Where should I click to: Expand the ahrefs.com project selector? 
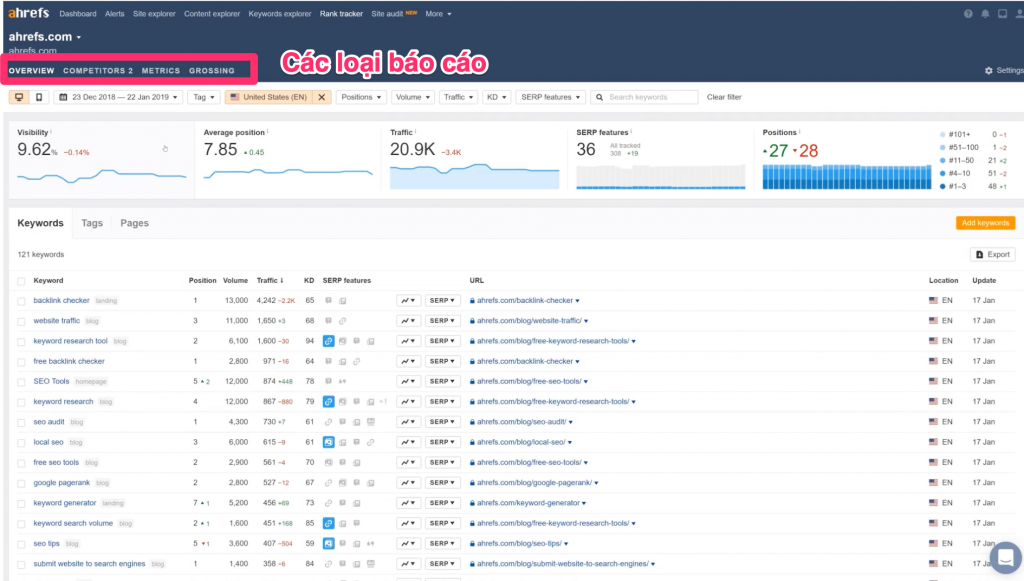point(45,37)
